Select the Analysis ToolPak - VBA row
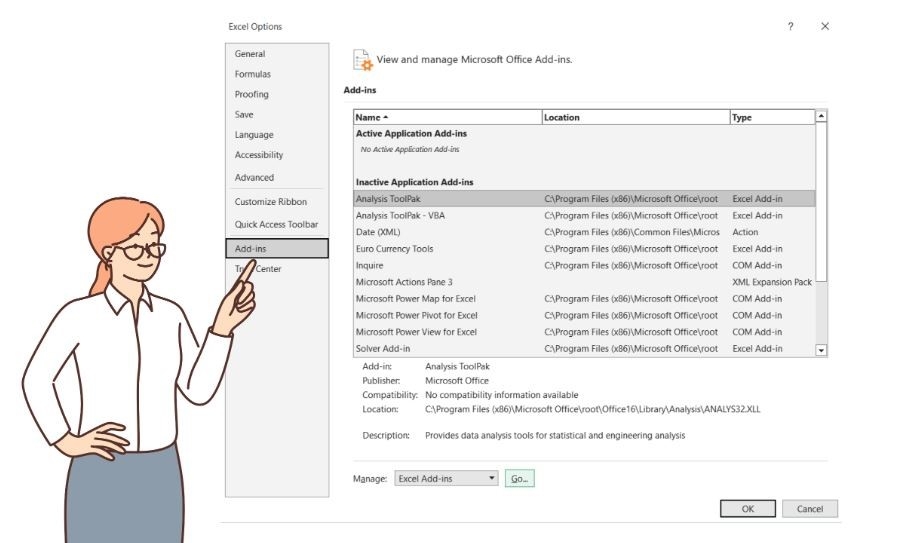The height and width of the screenshot is (543, 900). [x=584, y=215]
